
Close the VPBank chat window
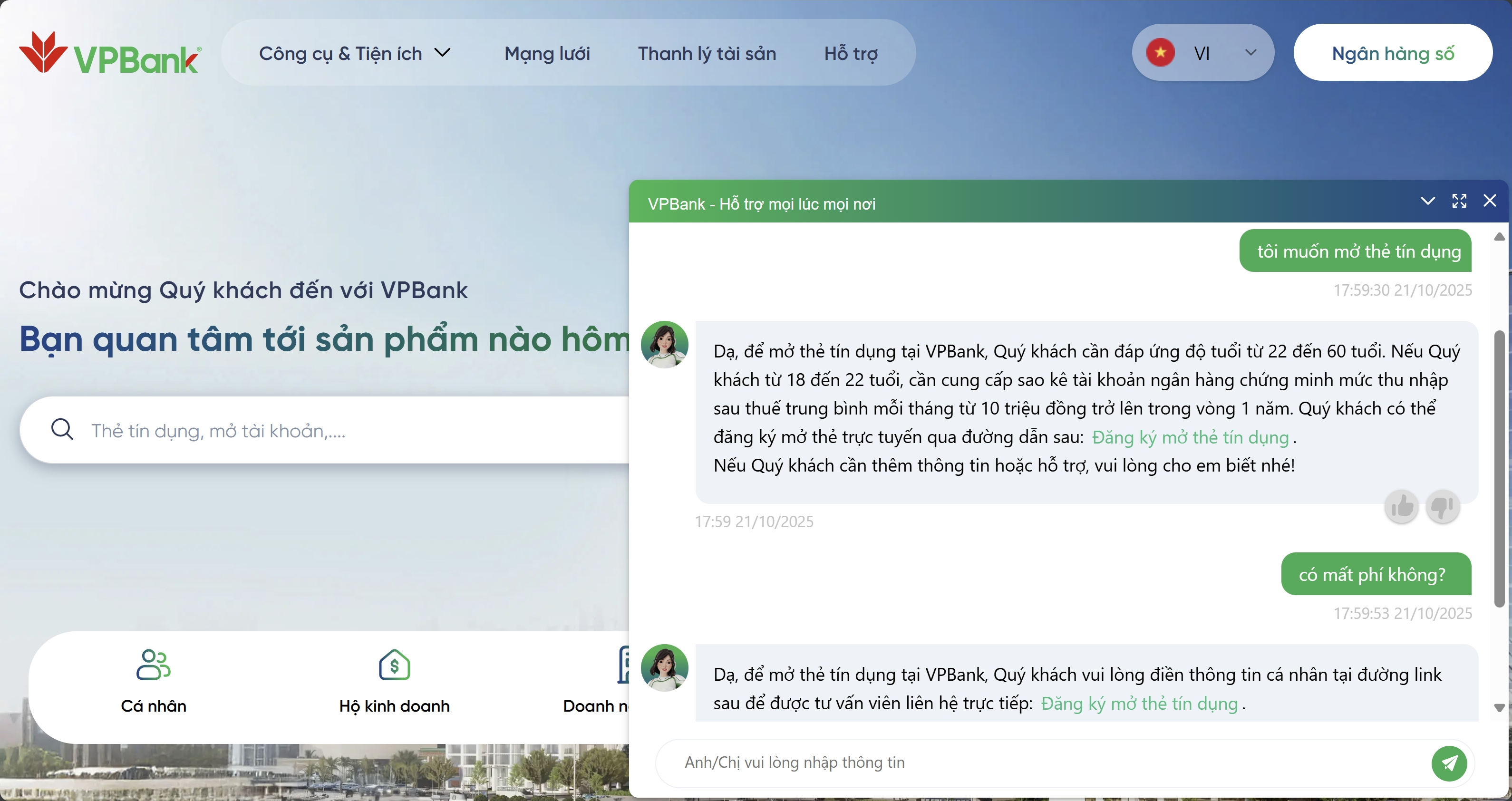click(1490, 201)
